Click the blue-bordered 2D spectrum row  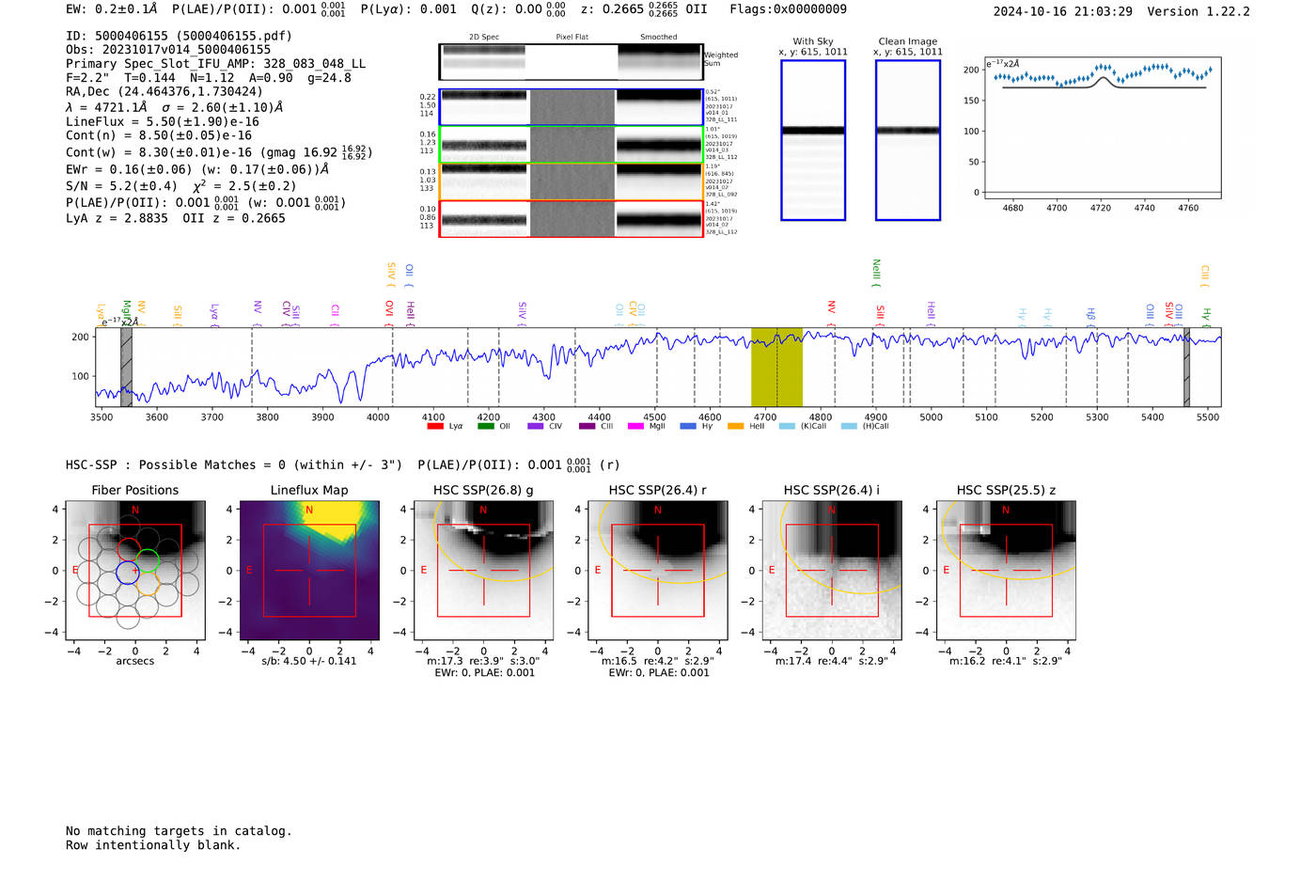coord(572,107)
